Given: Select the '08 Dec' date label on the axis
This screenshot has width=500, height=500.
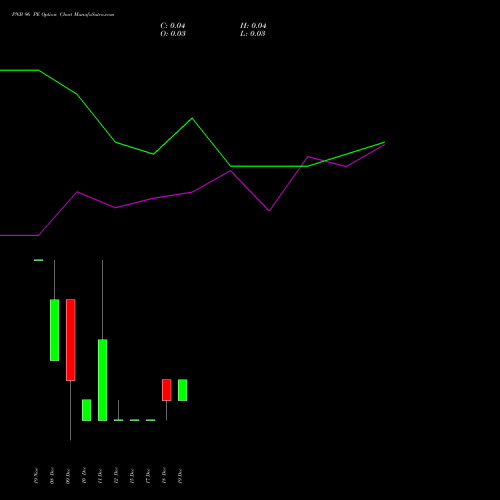Looking at the screenshot, I should [52, 475].
